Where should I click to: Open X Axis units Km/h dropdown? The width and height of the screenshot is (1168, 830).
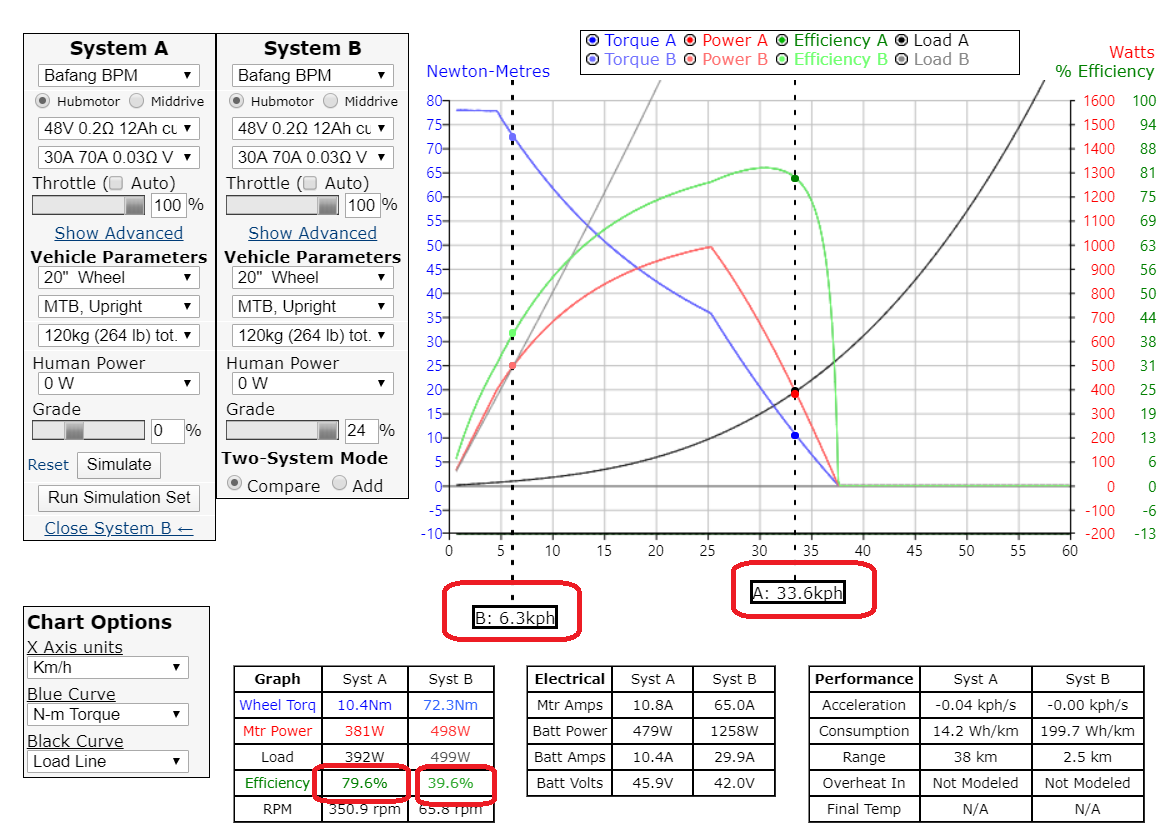(x=107, y=667)
